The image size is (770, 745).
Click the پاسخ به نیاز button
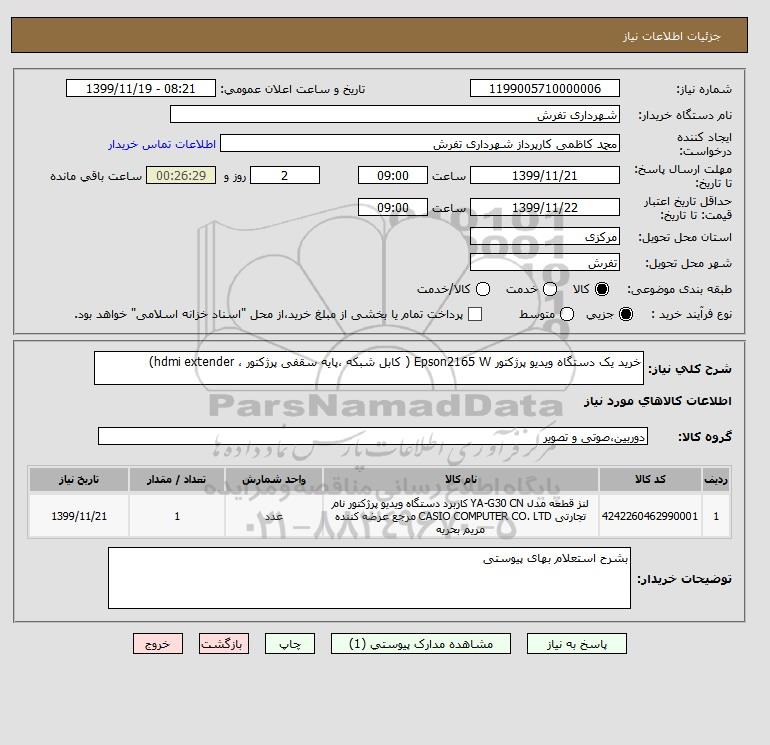coord(577,643)
